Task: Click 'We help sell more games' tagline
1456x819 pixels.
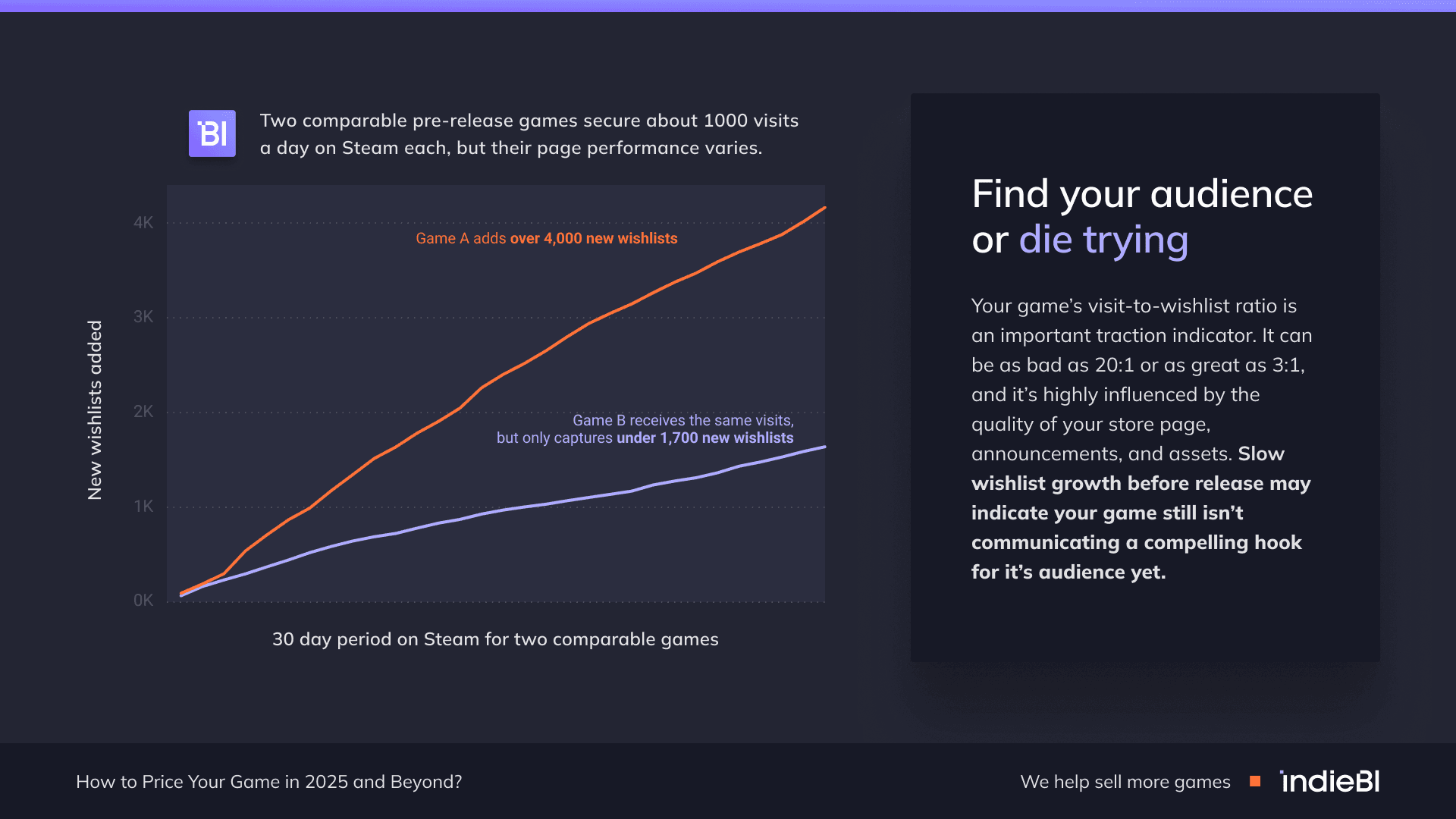Action: click(x=1125, y=782)
